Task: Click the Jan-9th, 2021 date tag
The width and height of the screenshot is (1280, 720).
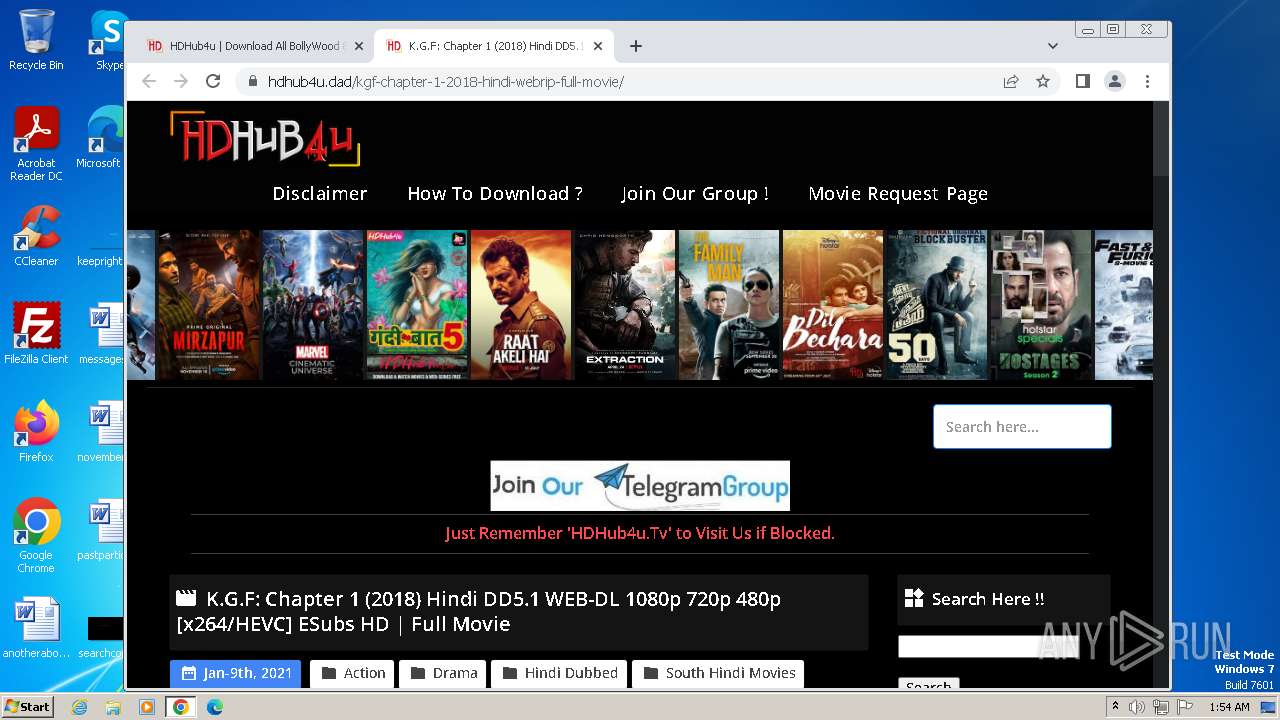Action: [235, 673]
